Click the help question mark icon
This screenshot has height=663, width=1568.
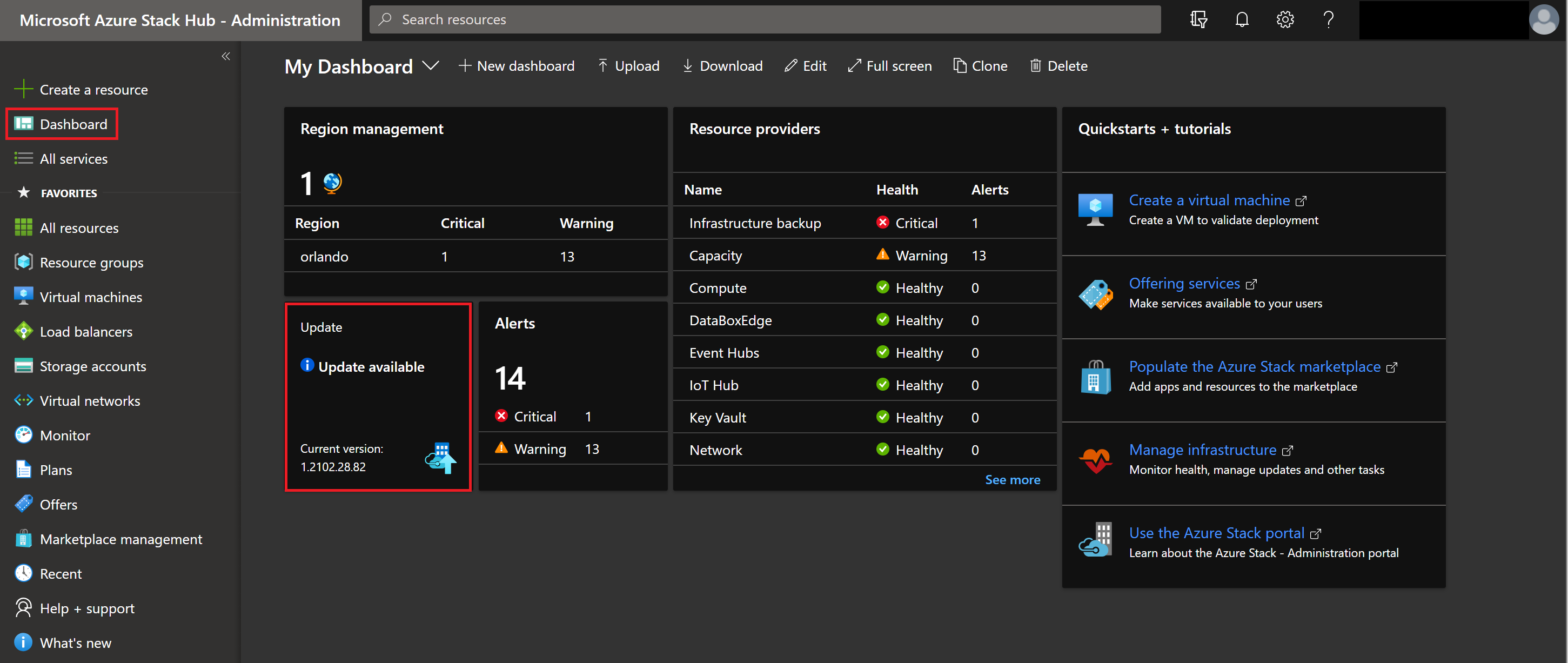pos(1328,20)
